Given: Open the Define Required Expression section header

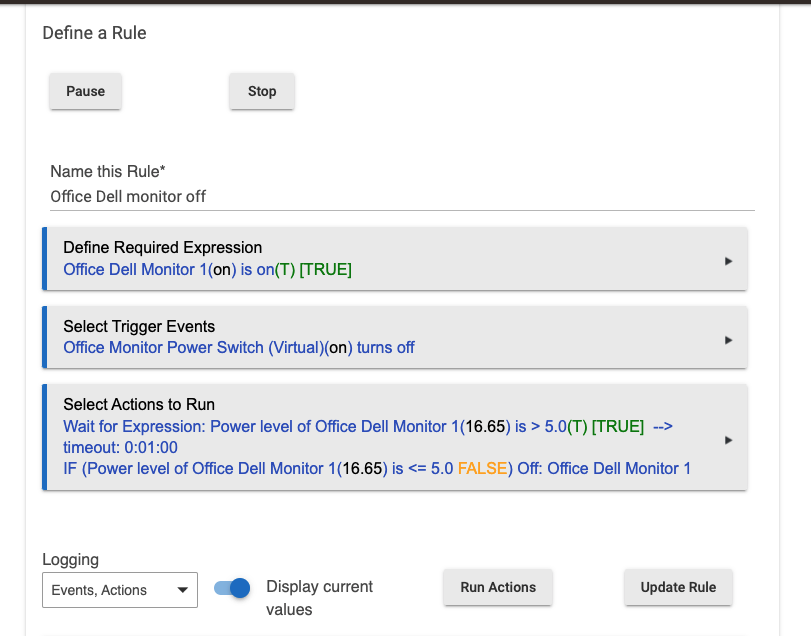Looking at the screenshot, I should 162,247.
